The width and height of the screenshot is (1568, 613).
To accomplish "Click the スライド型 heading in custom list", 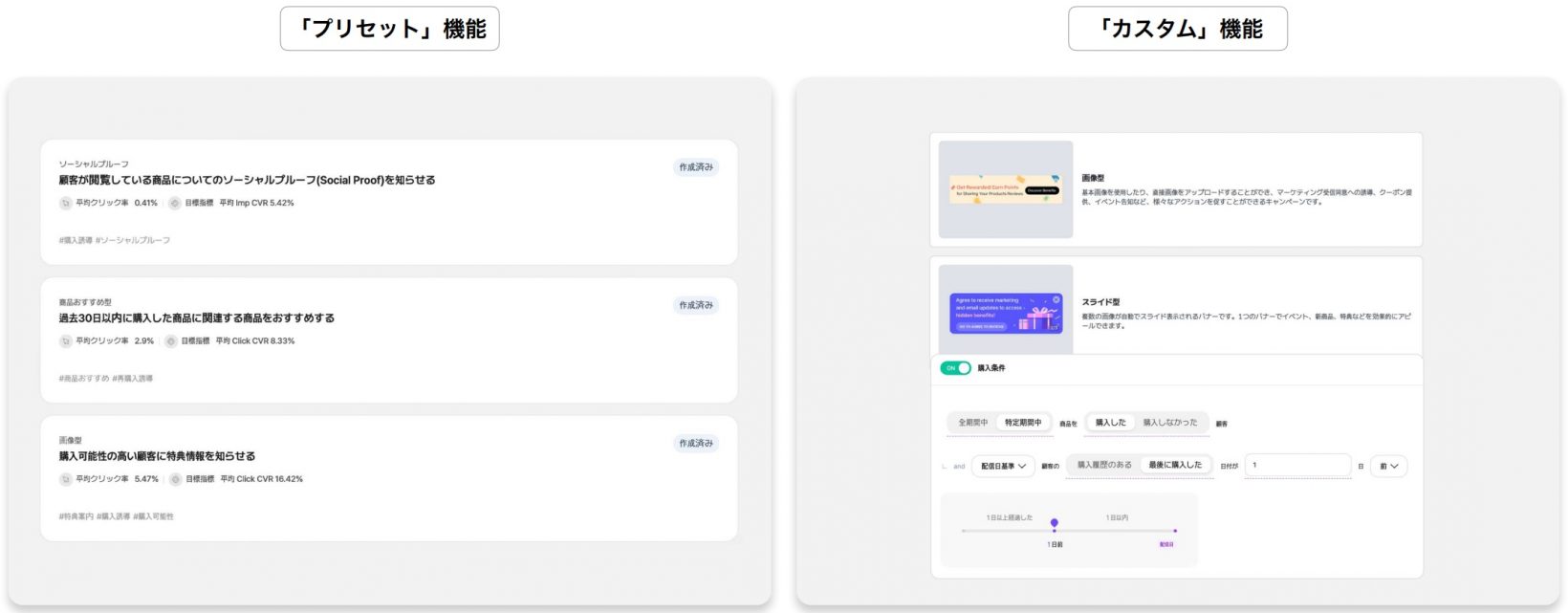I will (1100, 302).
